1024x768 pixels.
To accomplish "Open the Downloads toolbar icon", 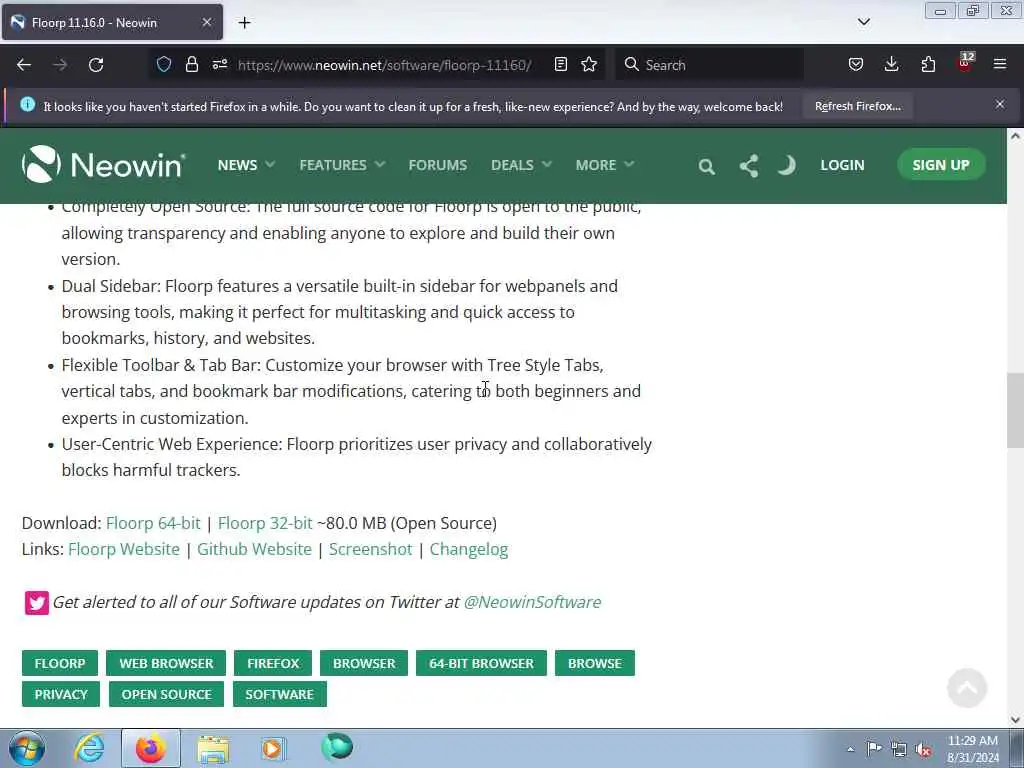I will [x=891, y=64].
